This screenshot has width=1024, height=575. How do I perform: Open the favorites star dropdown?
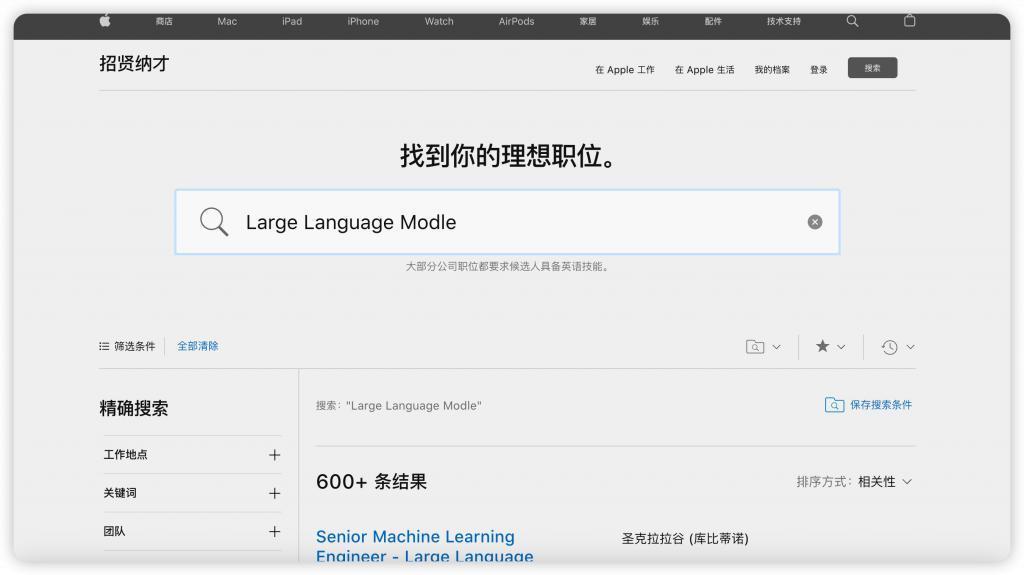tap(830, 347)
